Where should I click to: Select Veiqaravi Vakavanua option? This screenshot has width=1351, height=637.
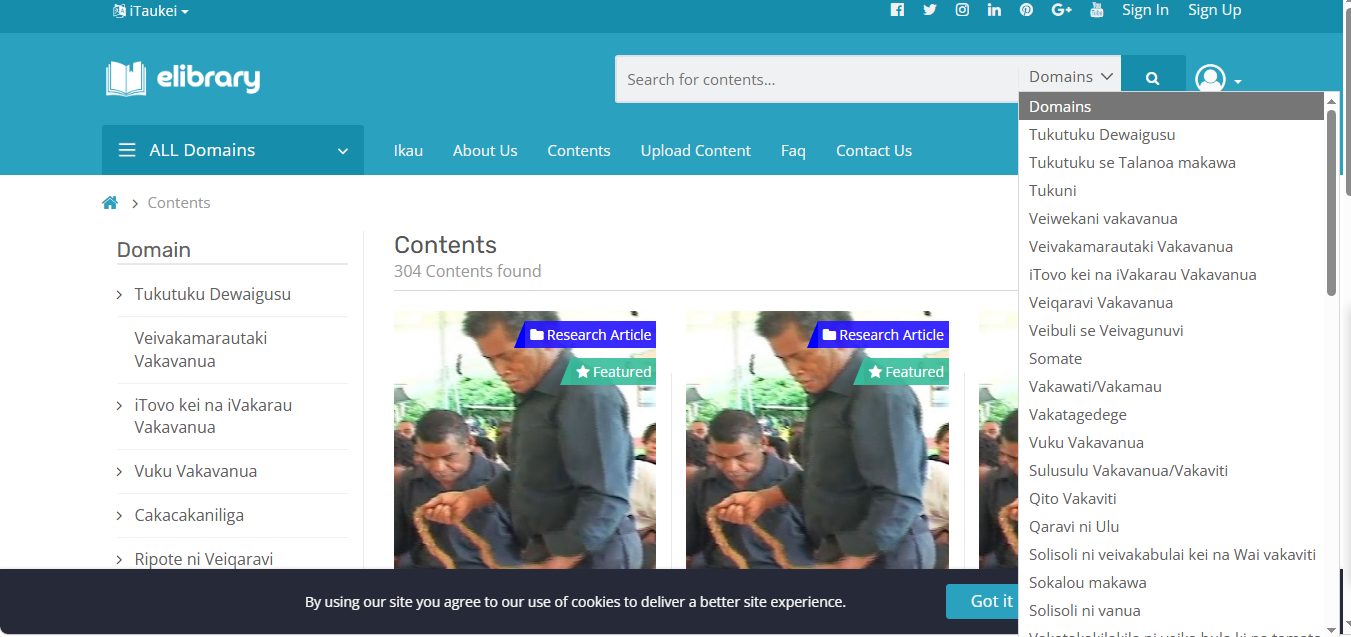pyautogui.click(x=1171, y=302)
